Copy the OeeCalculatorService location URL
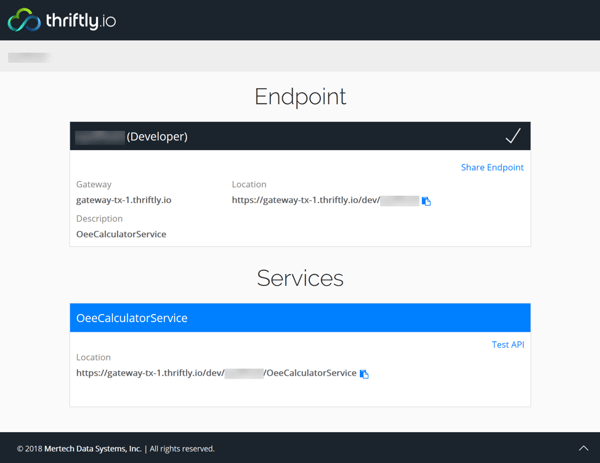The height and width of the screenshot is (463, 600). [x=364, y=374]
